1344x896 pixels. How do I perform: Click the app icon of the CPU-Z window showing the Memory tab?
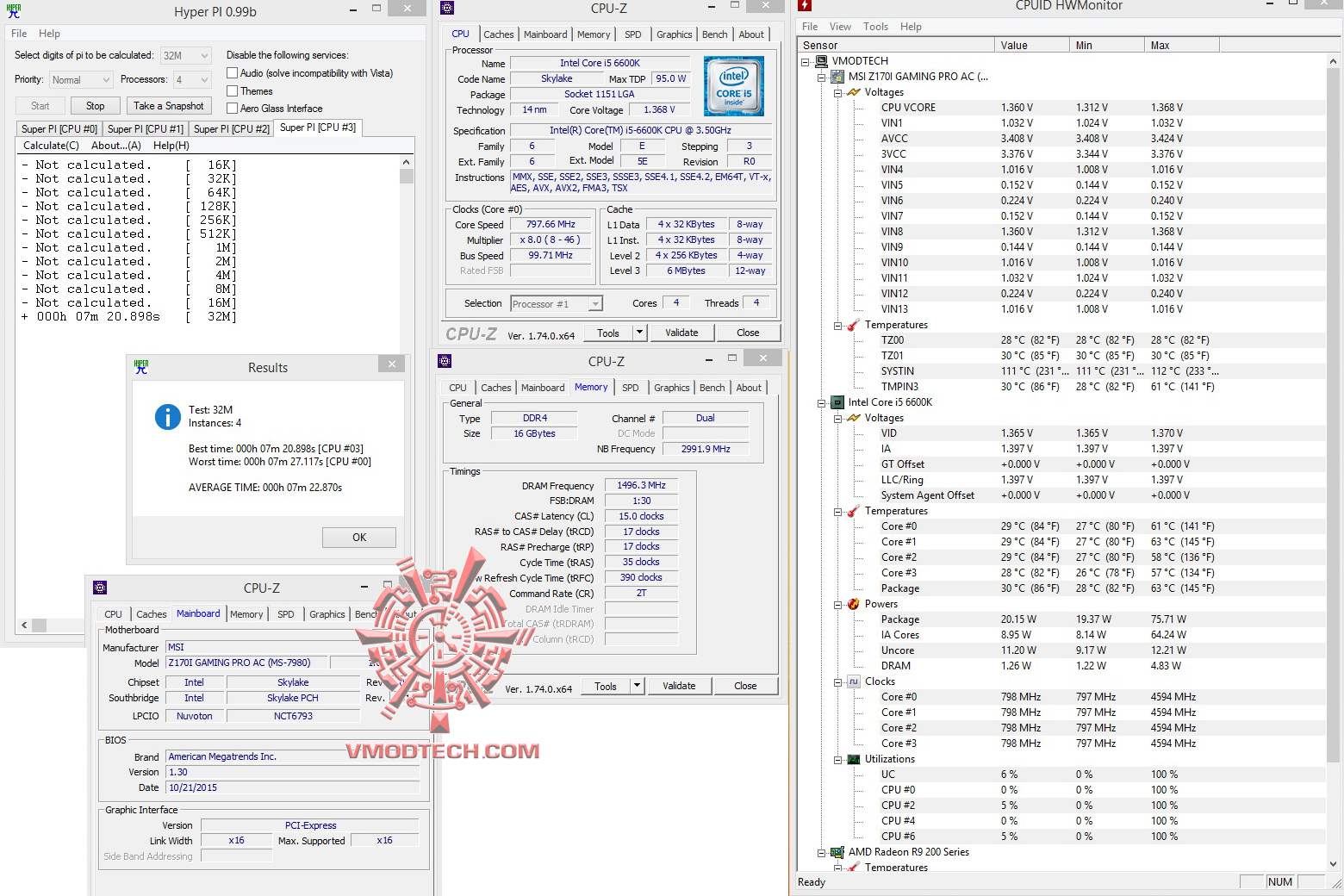[445, 361]
